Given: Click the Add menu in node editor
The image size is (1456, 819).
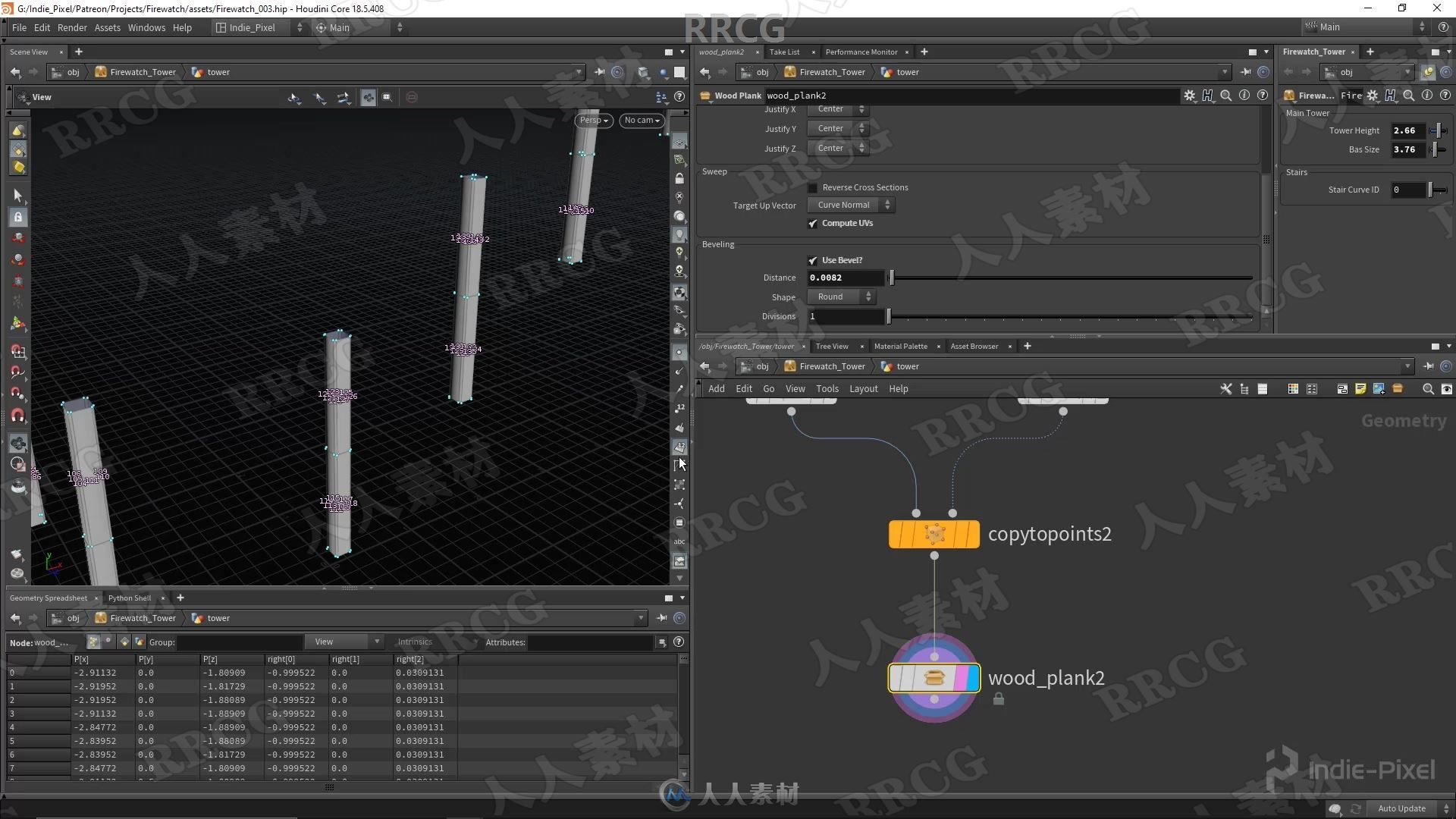Looking at the screenshot, I should point(716,388).
